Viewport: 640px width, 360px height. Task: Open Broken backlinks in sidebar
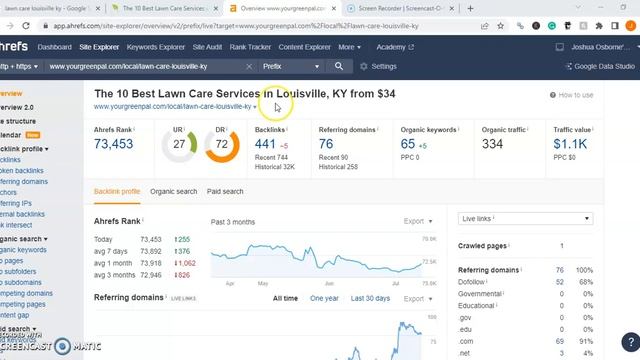[22, 171]
